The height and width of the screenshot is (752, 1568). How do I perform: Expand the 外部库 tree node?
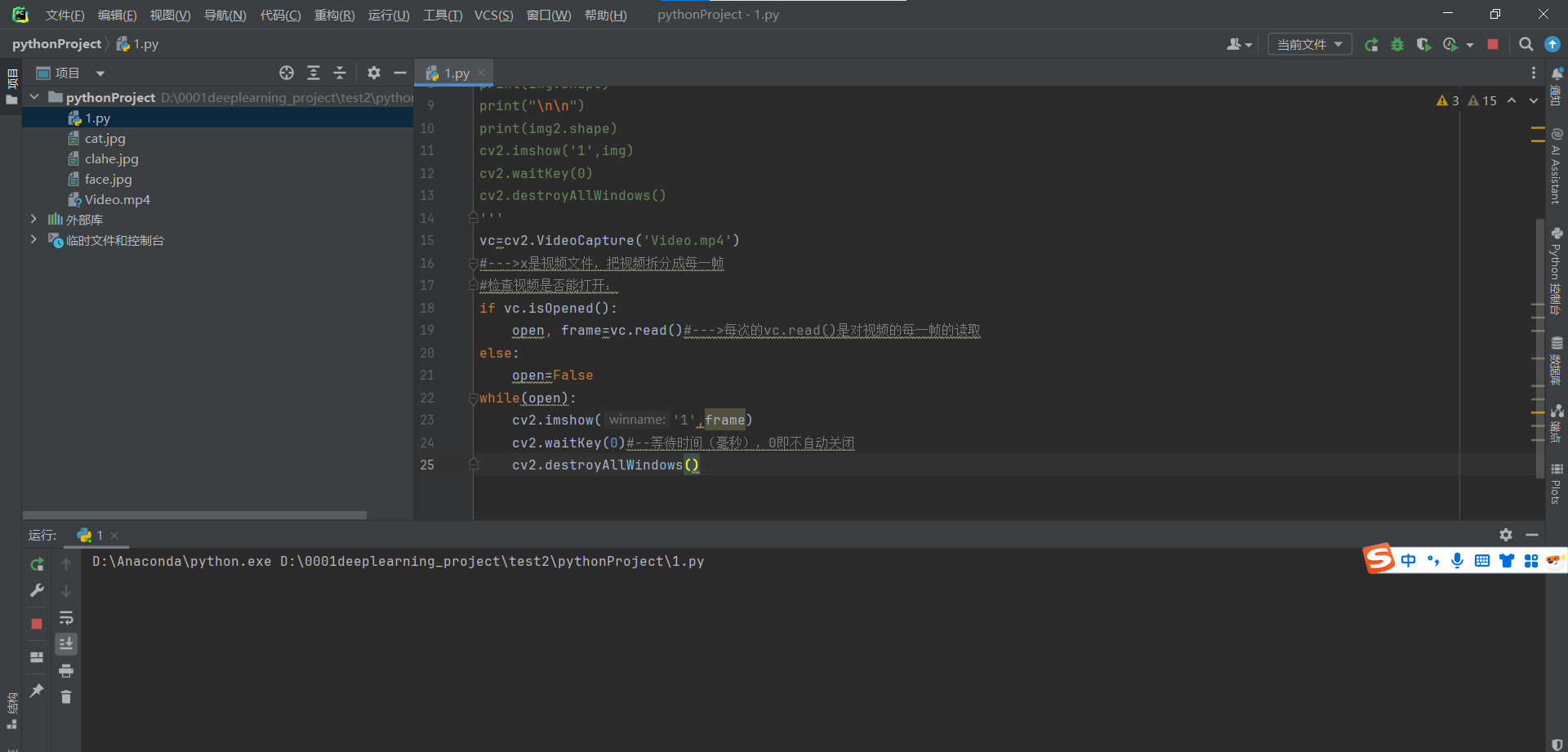click(33, 220)
